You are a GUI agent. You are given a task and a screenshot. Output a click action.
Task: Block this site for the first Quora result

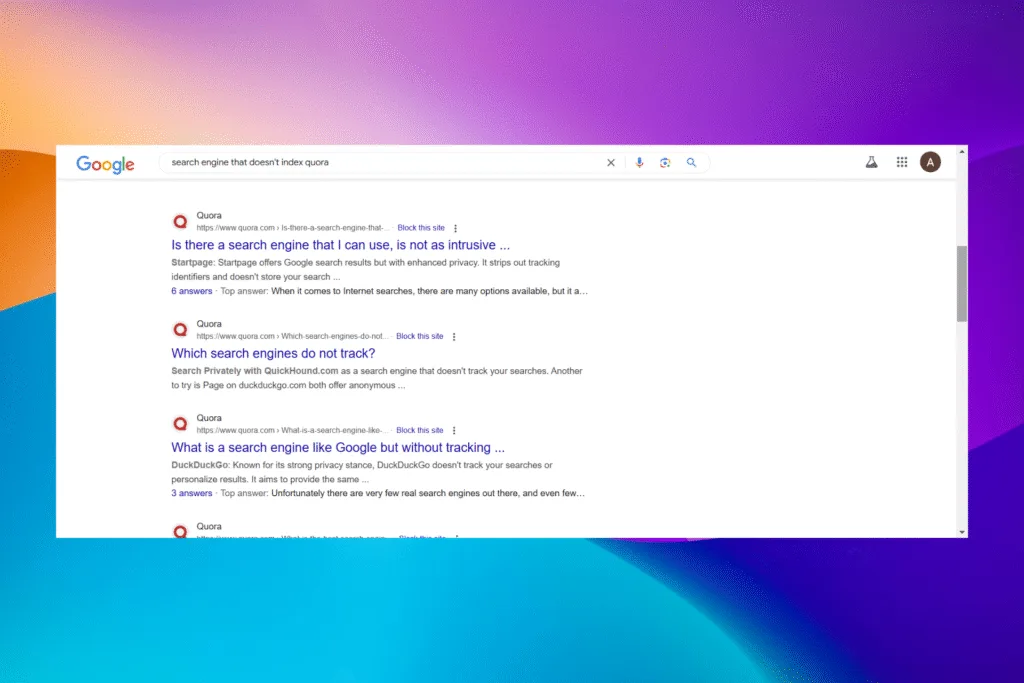tap(421, 228)
